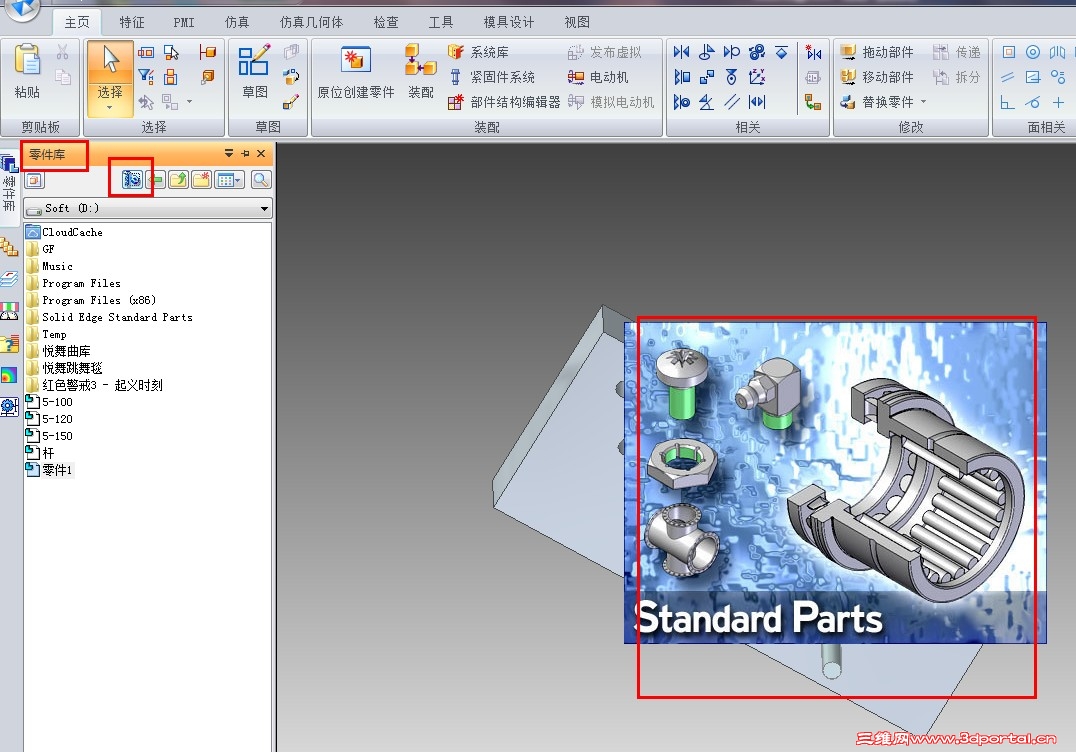Click the Center-Plane relationship icon

click(757, 102)
